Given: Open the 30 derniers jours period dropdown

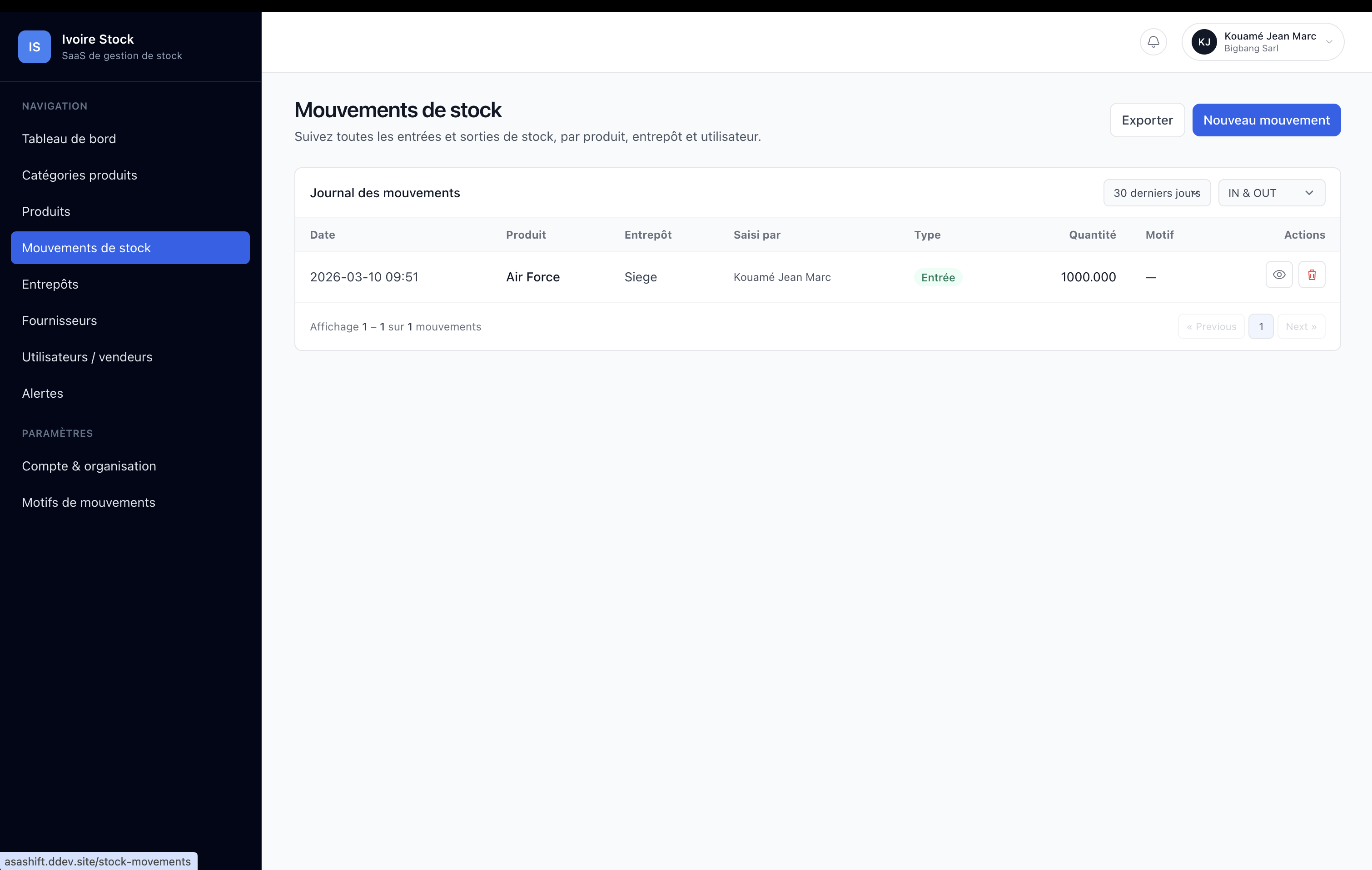Looking at the screenshot, I should tap(1156, 193).
